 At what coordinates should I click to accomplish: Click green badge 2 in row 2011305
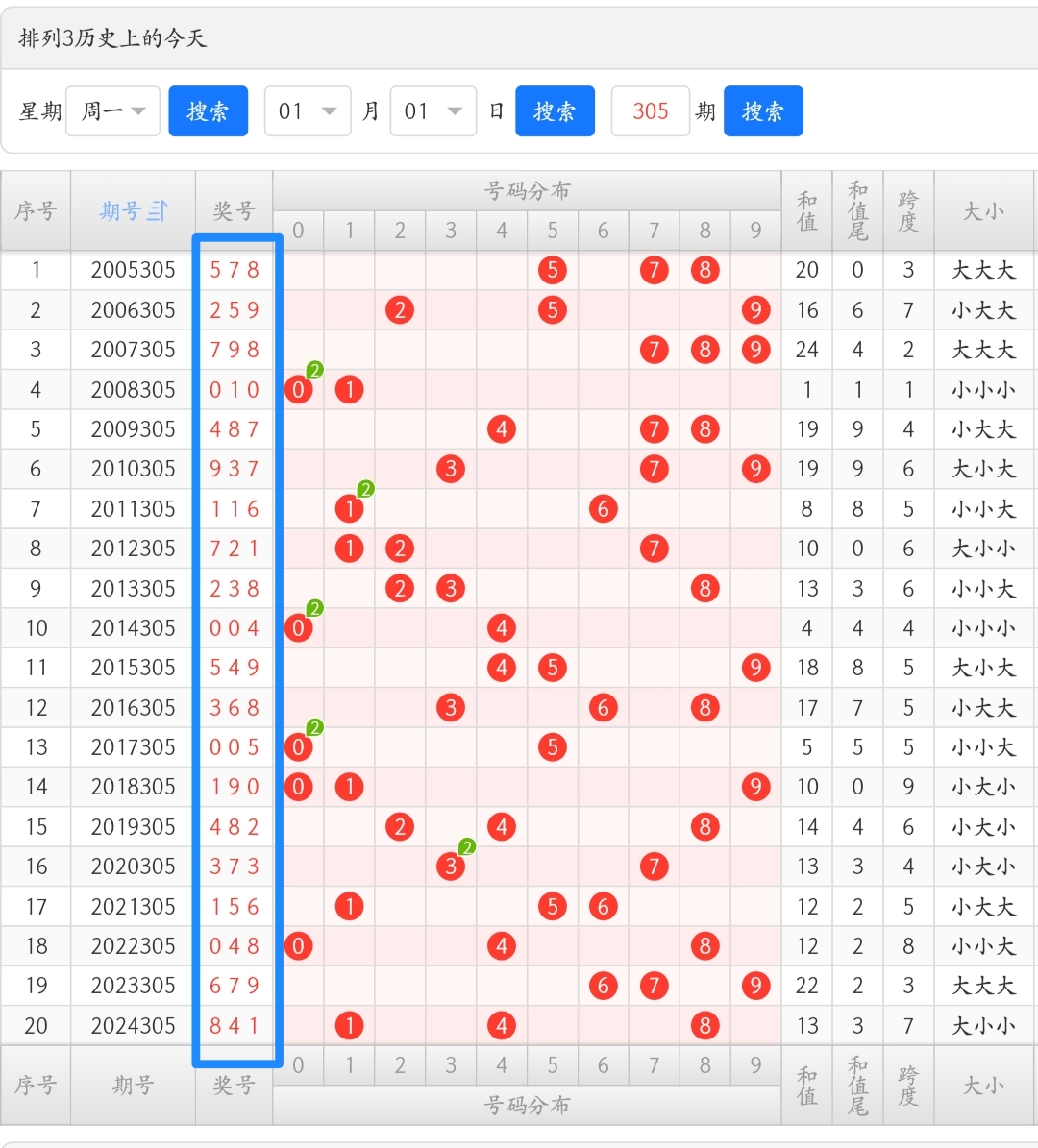coord(365,490)
